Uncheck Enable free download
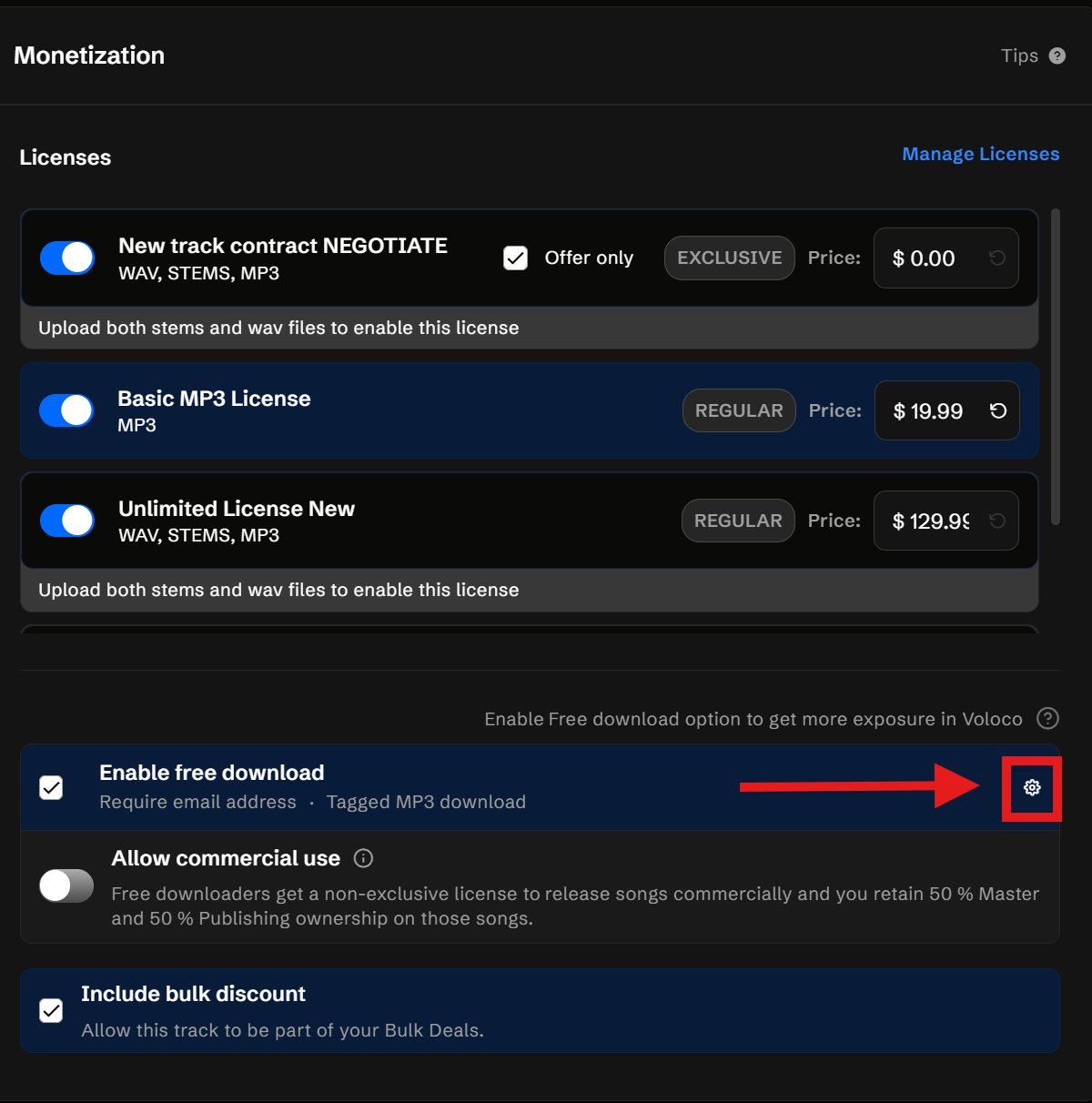1092x1103 pixels. pos(52,787)
